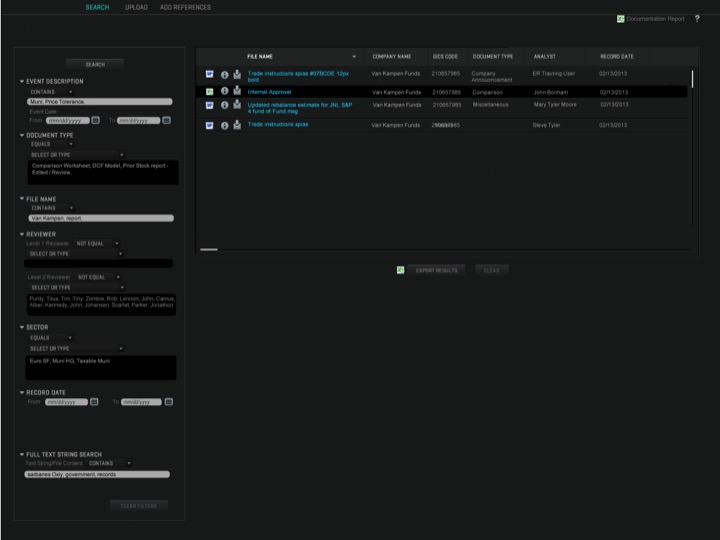
Task: Click the export icon beside Export Results
Action: [400, 270]
